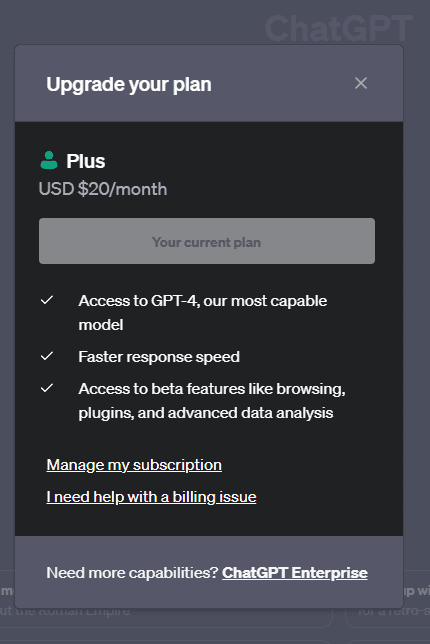This screenshot has width=430, height=644.
Task: Click the Upgrade your plan title
Action: 129,85
